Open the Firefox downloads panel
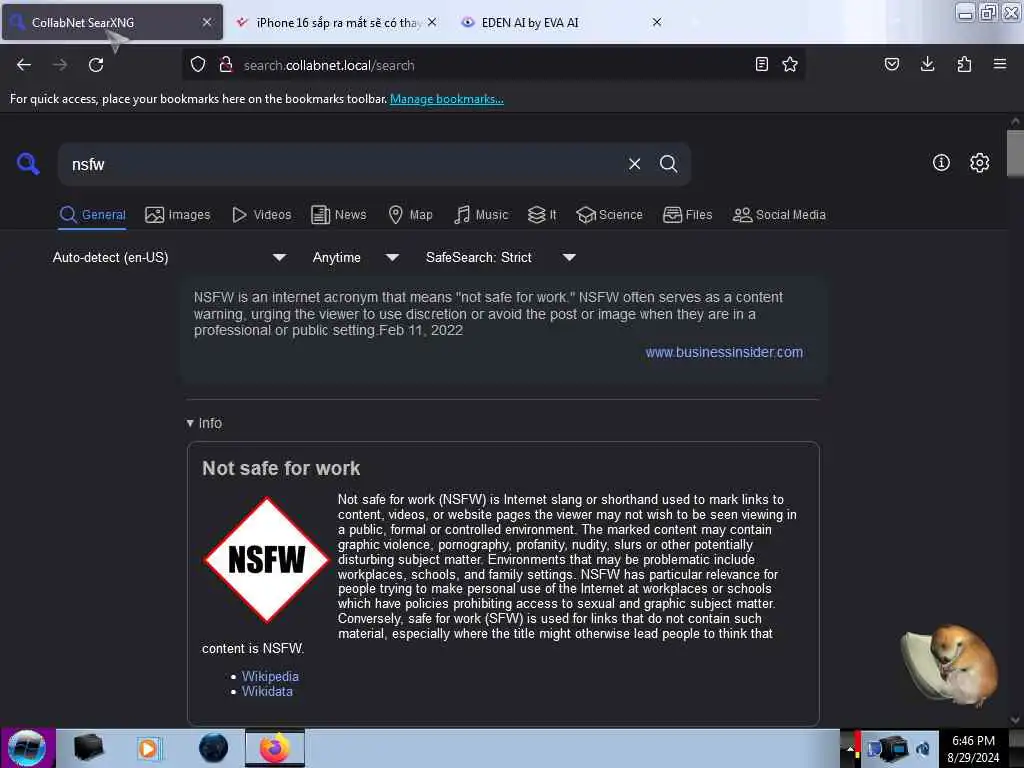 [x=927, y=64]
